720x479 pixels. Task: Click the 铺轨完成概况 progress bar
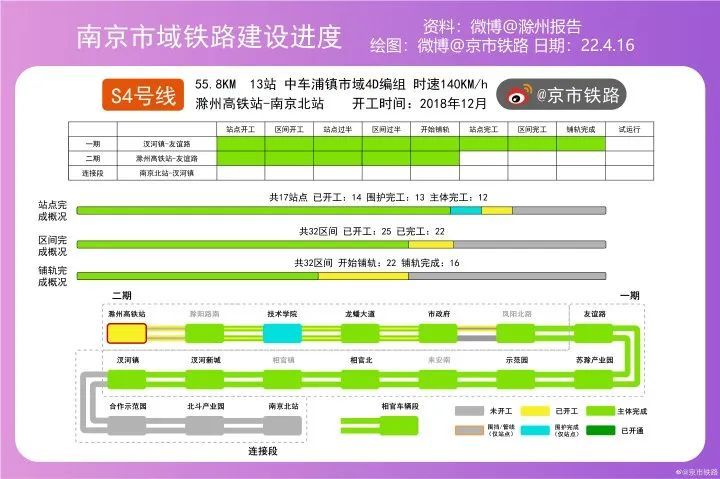click(341, 276)
